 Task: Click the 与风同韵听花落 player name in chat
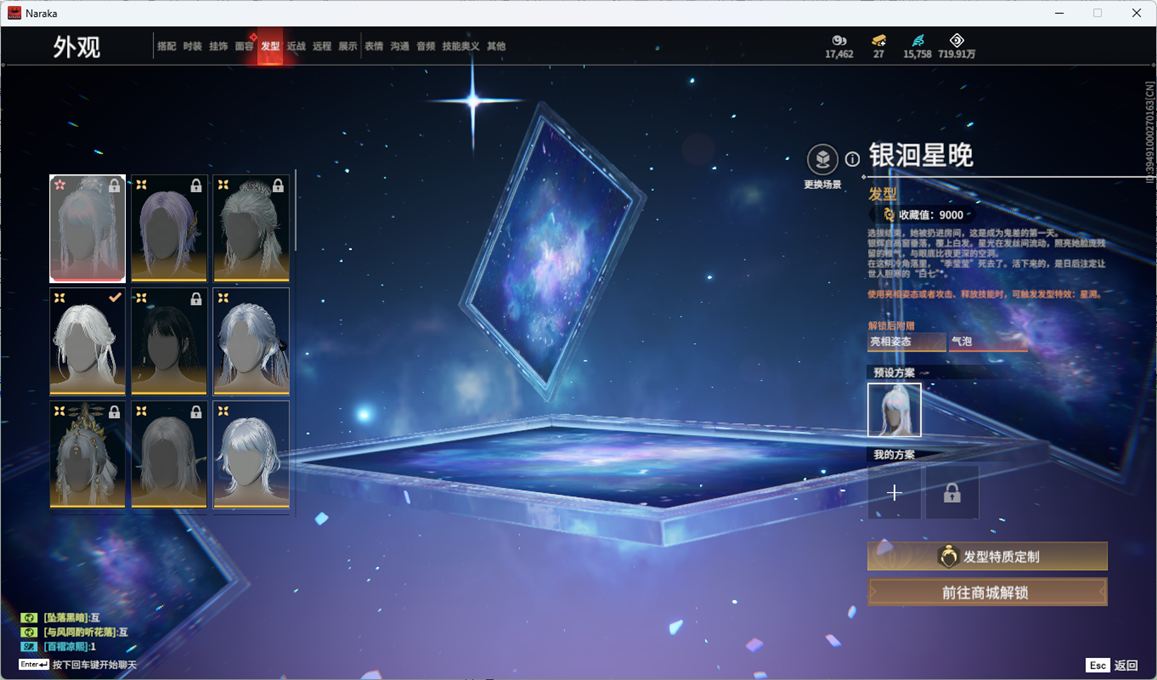coord(81,632)
